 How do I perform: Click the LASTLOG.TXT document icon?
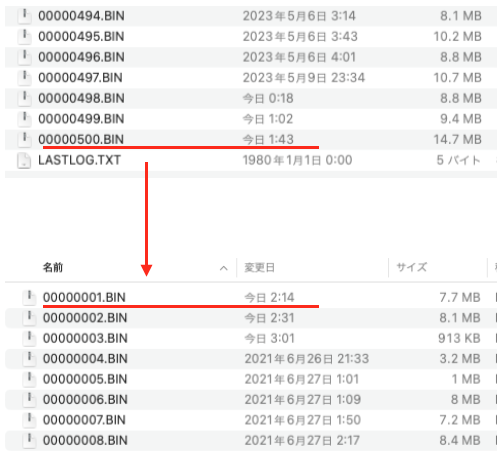point(24,160)
